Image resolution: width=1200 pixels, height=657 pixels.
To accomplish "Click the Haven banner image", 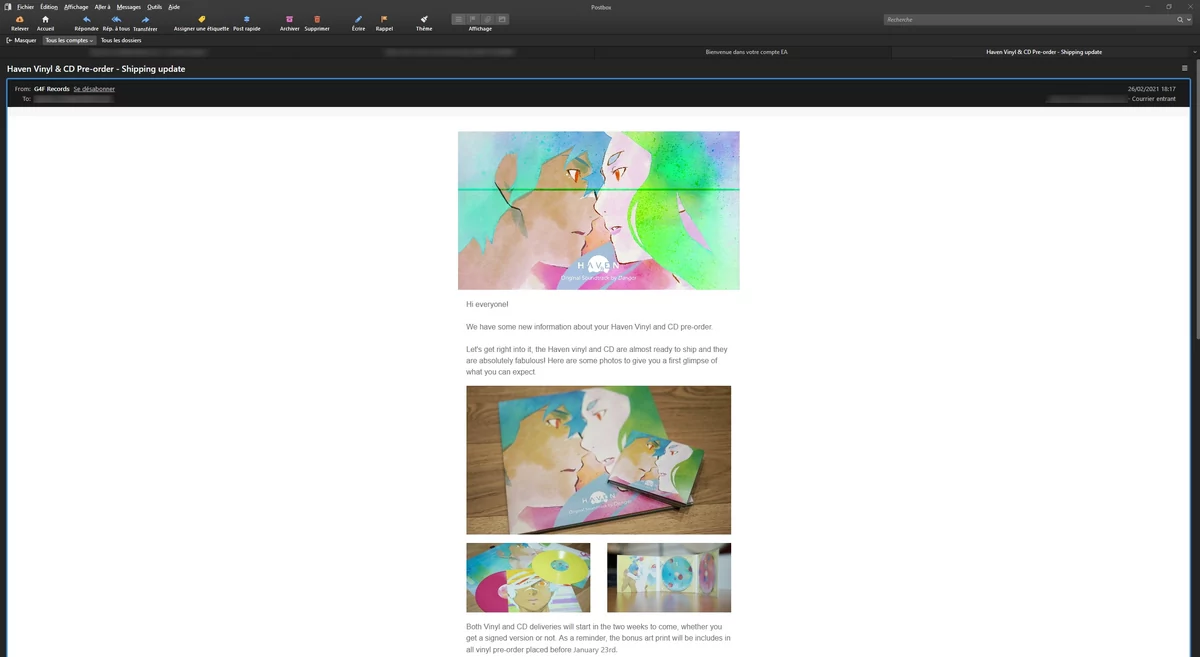I will click(x=599, y=210).
